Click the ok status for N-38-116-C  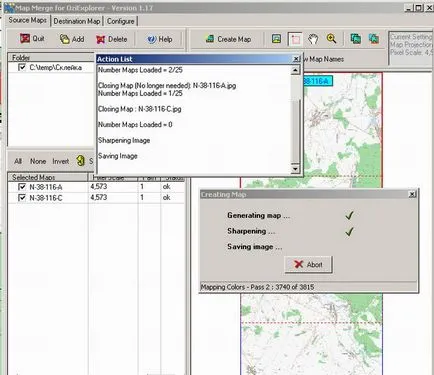point(167,198)
